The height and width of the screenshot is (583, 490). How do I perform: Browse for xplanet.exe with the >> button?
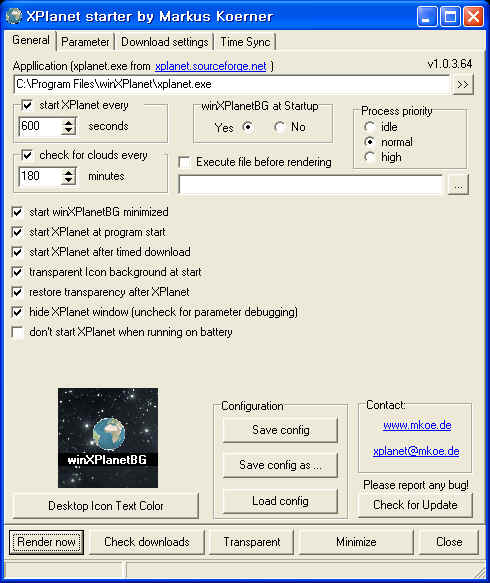pos(463,85)
